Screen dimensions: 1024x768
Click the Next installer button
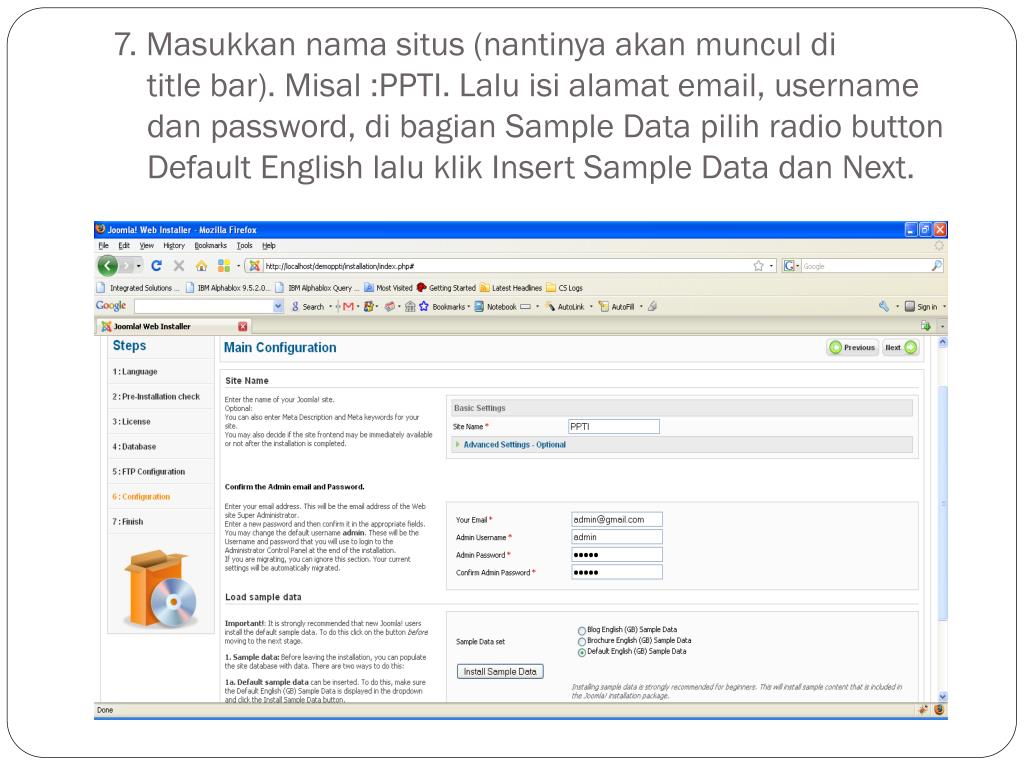[901, 347]
